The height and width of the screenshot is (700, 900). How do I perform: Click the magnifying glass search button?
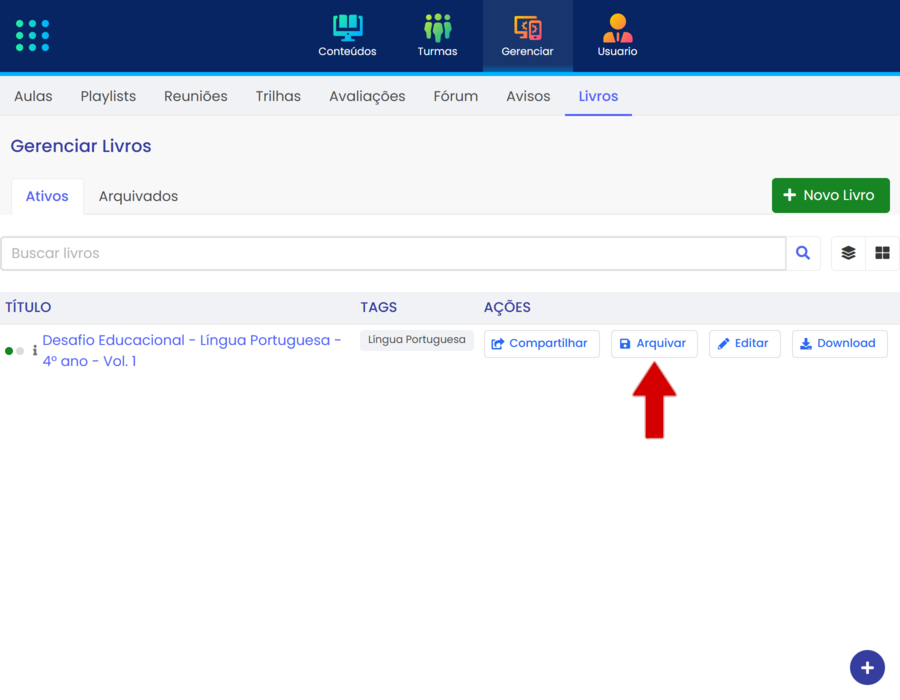pyautogui.click(x=803, y=254)
